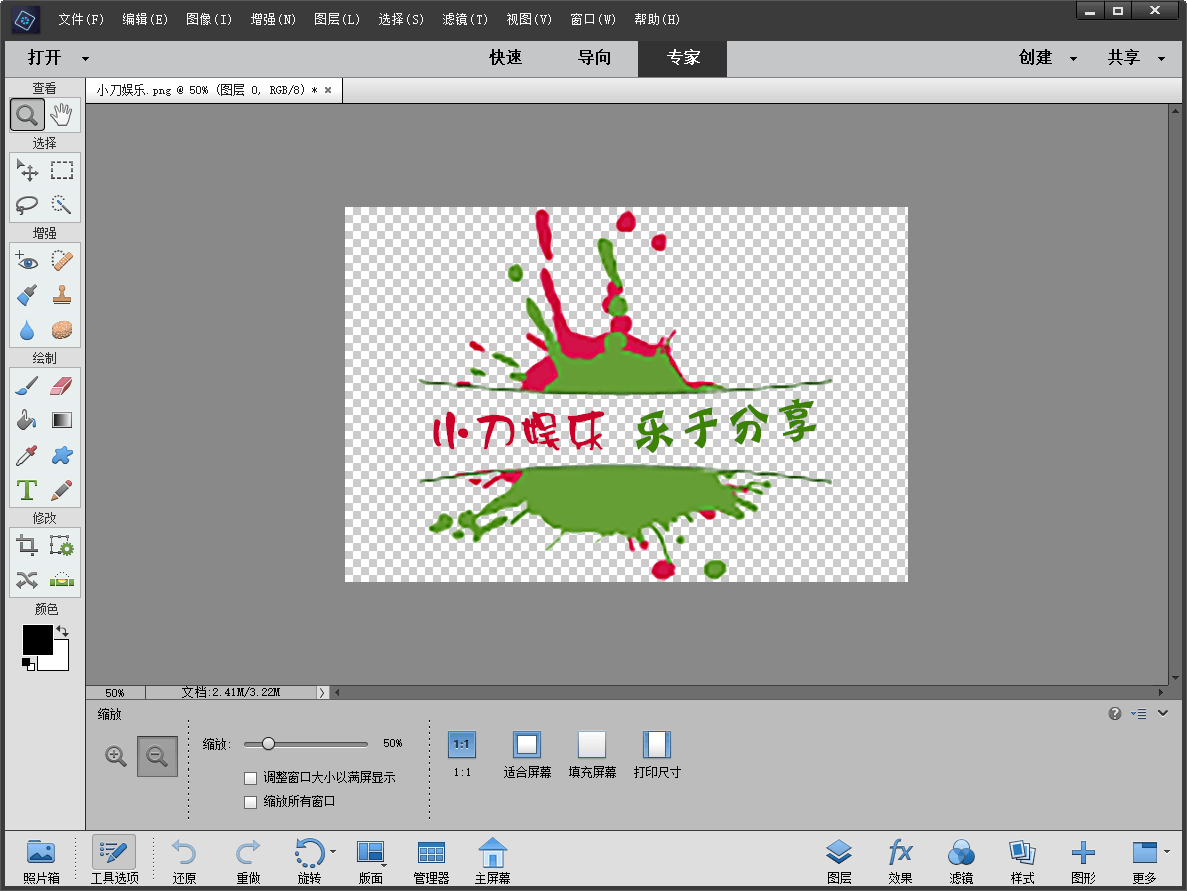Select the Hand tool

[x=62, y=115]
